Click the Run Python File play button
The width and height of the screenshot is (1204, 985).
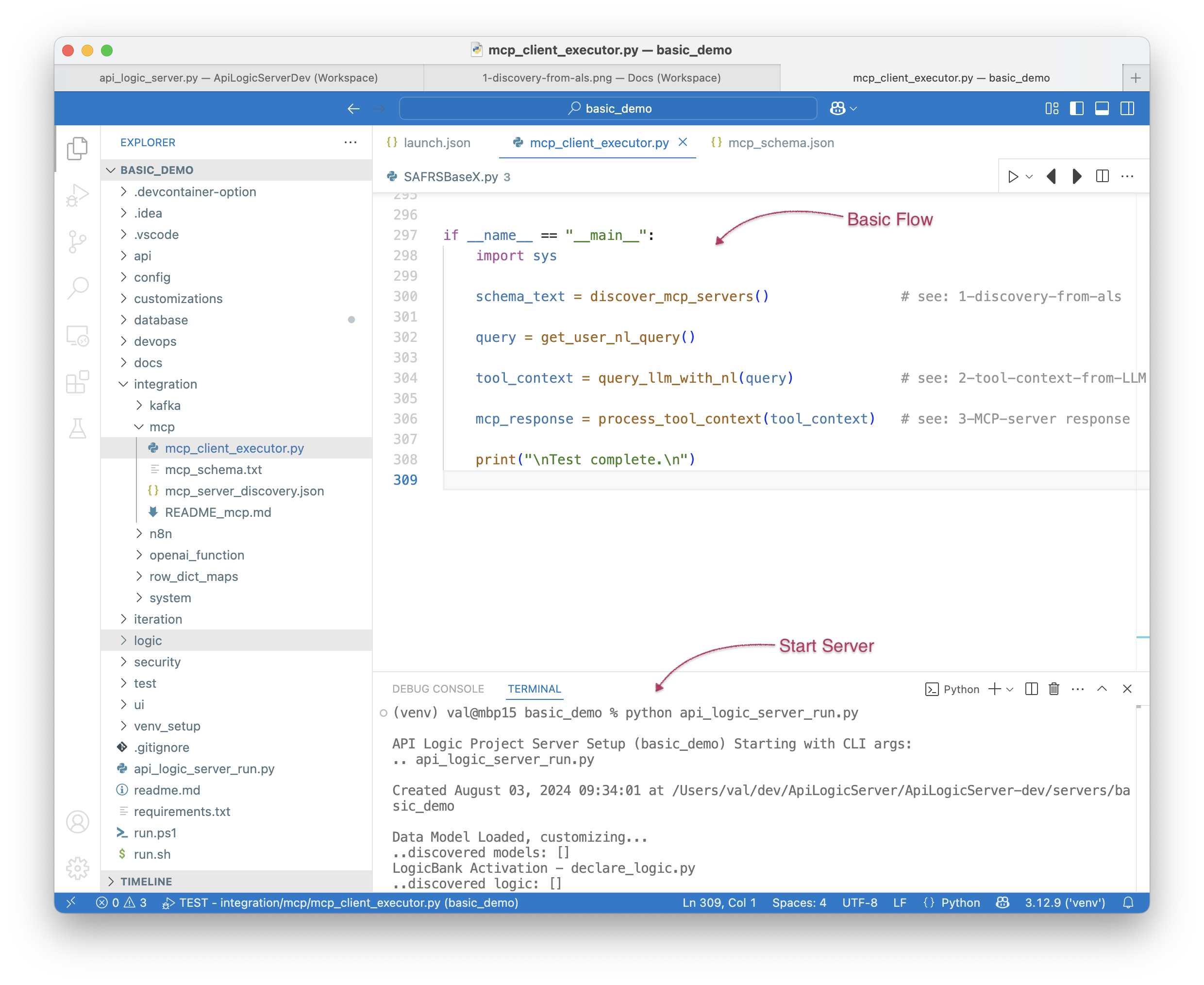pyautogui.click(x=1013, y=176)
